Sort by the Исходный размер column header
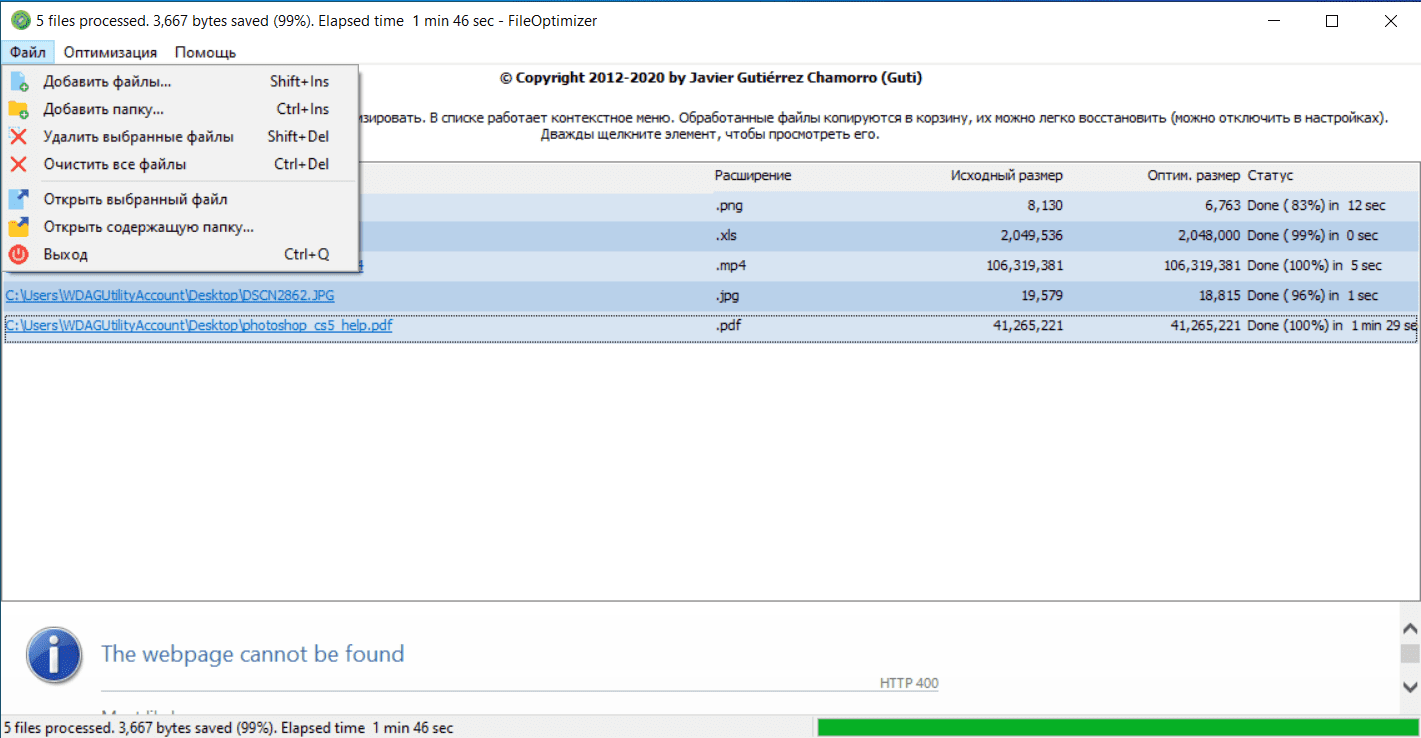1421x738 pixels. click(x=1006, y=176)
